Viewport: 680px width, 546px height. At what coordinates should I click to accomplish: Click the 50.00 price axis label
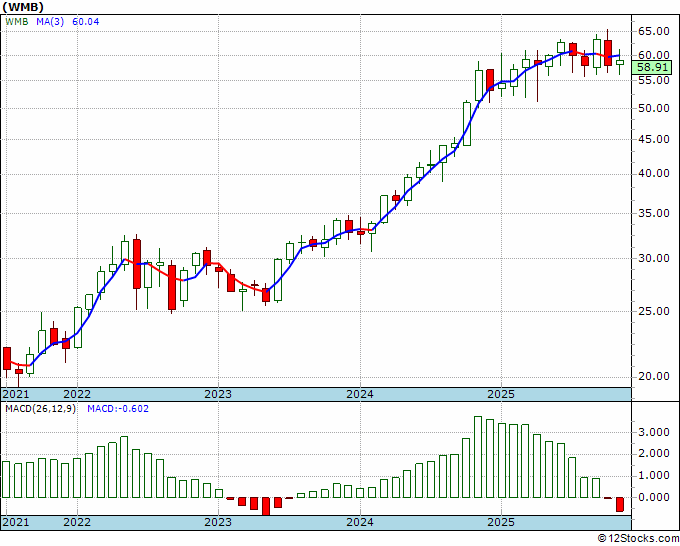[654, 108]
